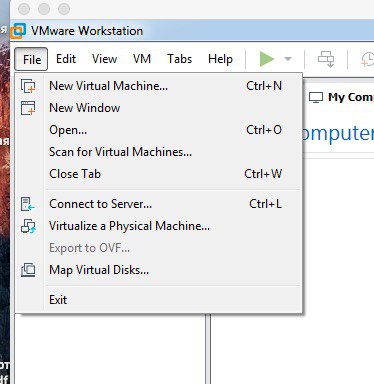Select Connect to Server... entry
Image resolution: width=374 pixels, height=384 pixels.
[x=159, y=204]
